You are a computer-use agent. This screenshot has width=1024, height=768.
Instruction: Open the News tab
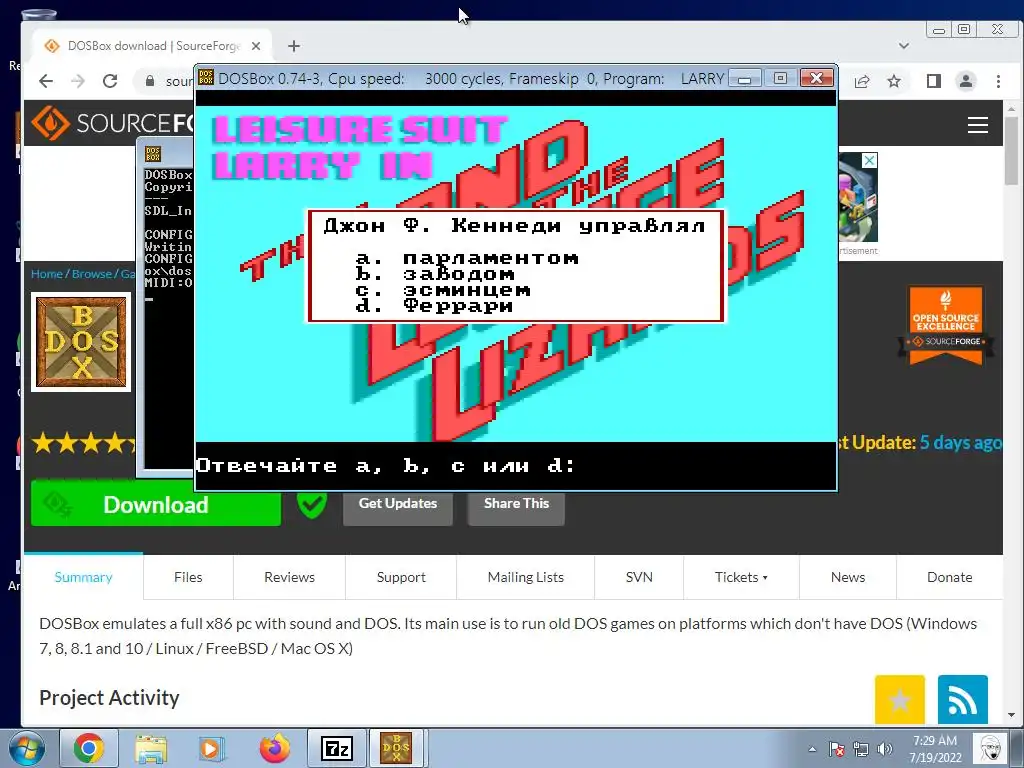tap(848, 577)
